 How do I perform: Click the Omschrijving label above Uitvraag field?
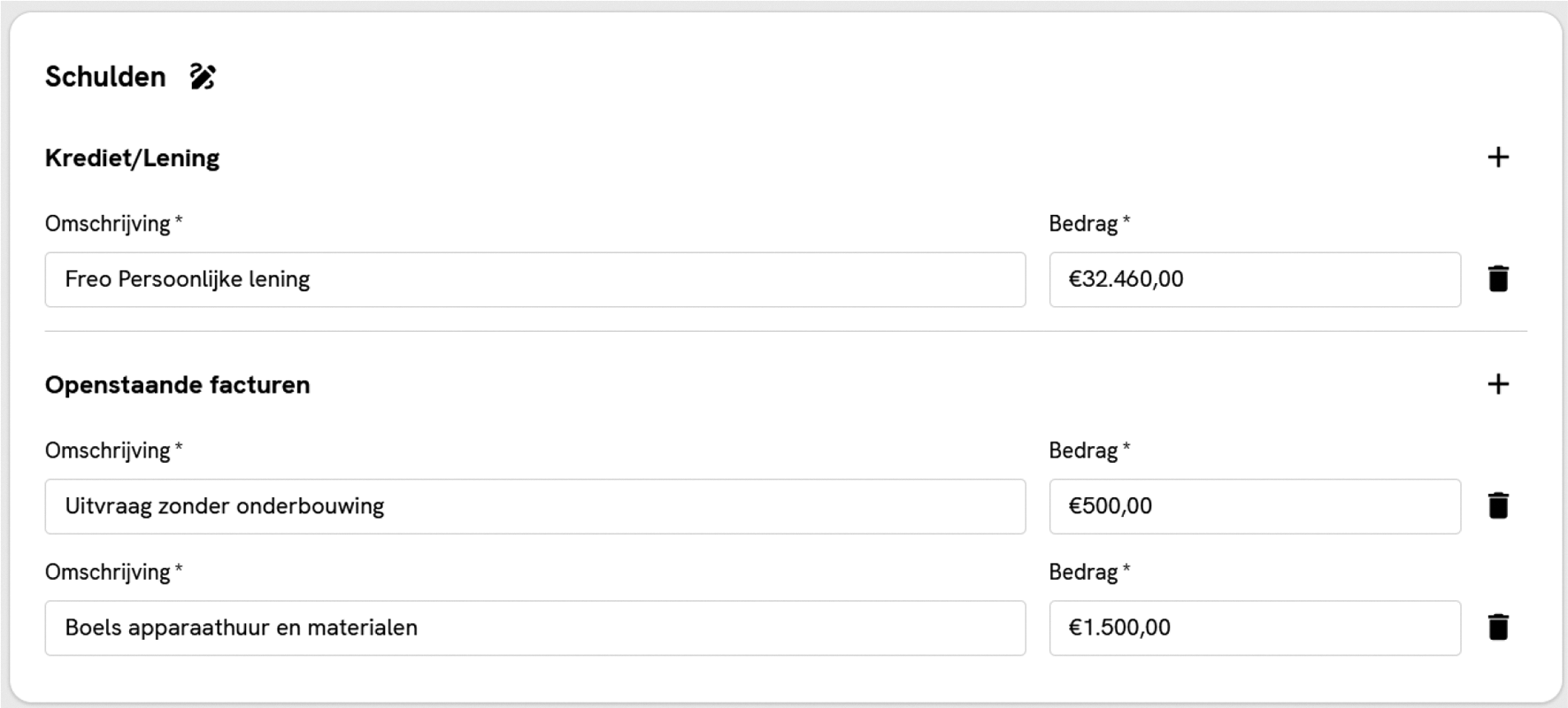tap(108, 450)
